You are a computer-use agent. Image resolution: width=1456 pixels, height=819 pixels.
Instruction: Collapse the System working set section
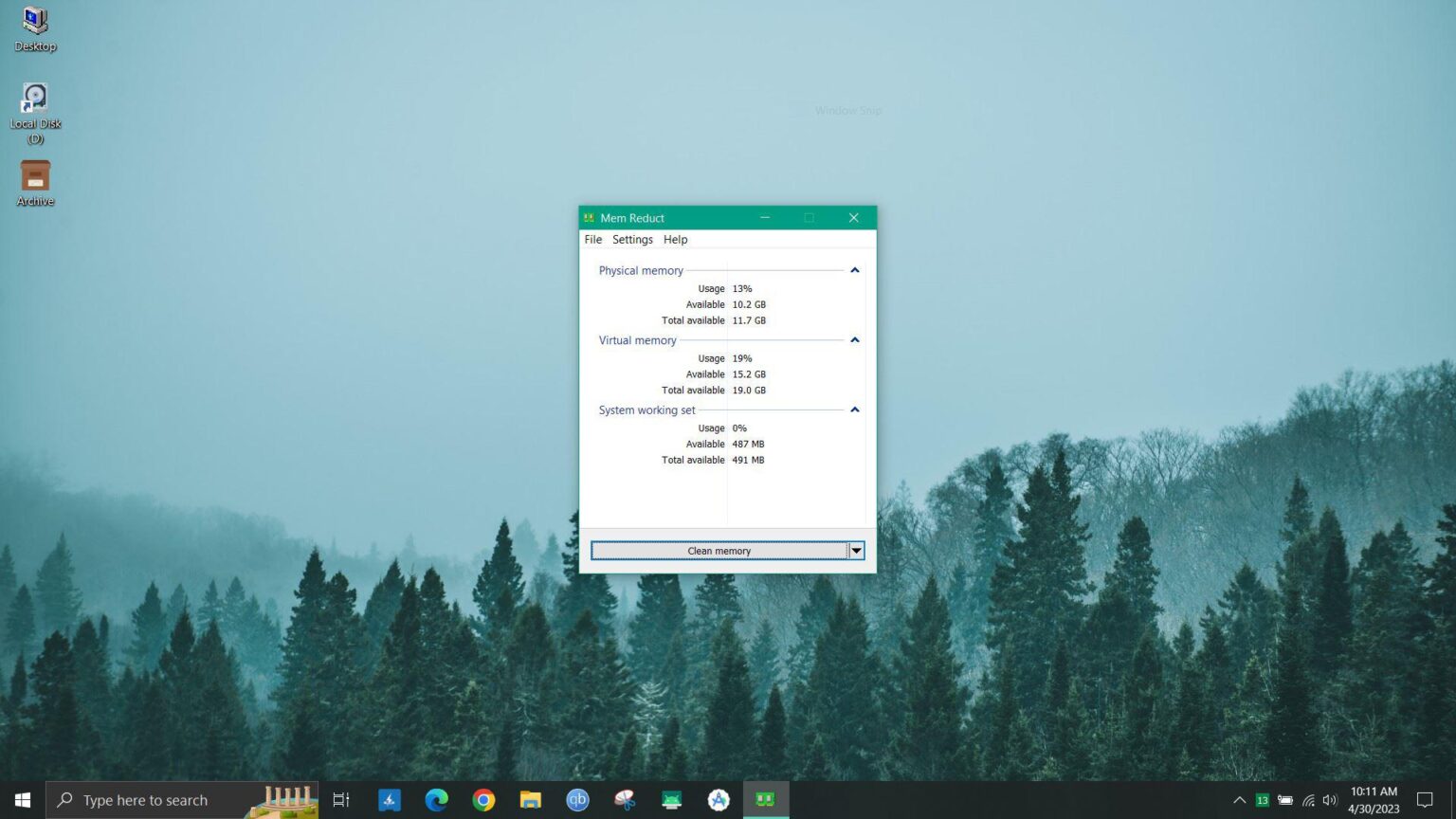click(854, 409)
